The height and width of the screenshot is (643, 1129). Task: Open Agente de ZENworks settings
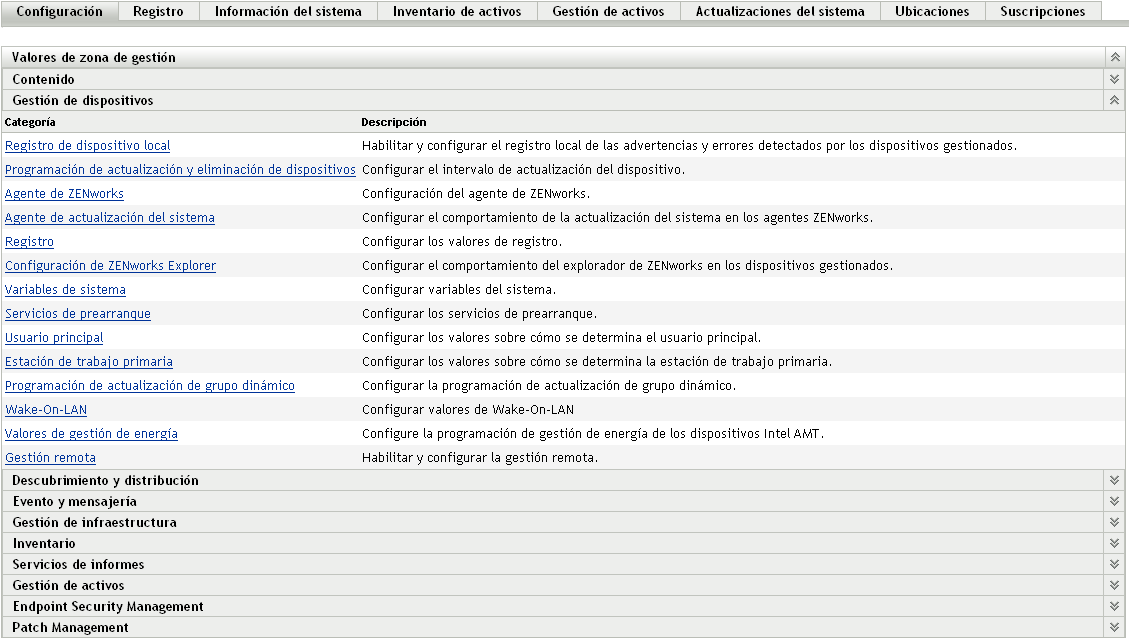(63, 193)
